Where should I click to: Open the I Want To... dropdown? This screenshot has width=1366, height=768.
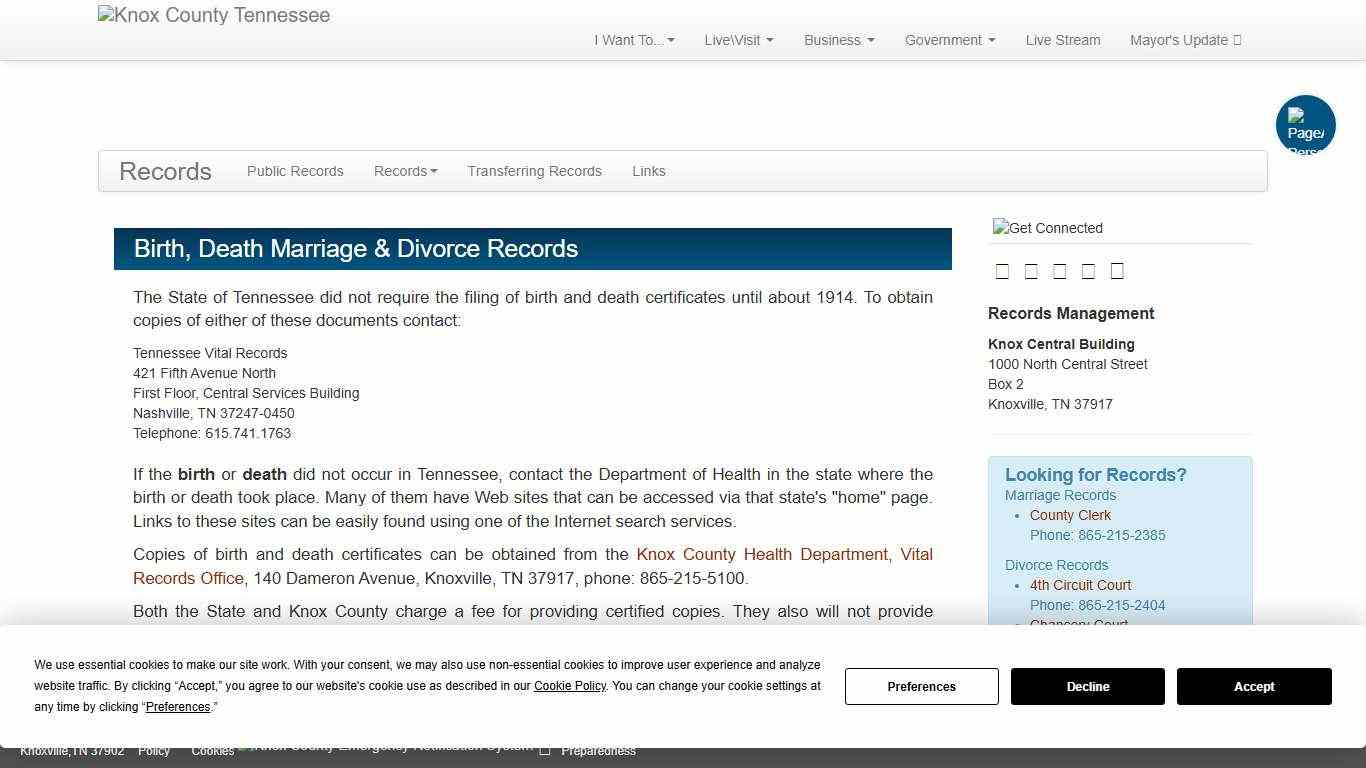633,40
